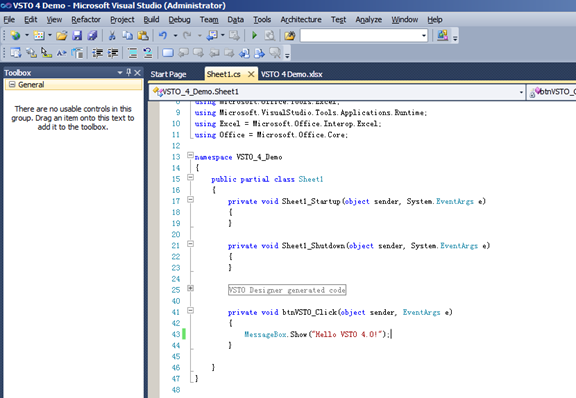The width and height of the screenshot is (576, 398).
Task: Open the Tools menu
Action: coord(262,19)
